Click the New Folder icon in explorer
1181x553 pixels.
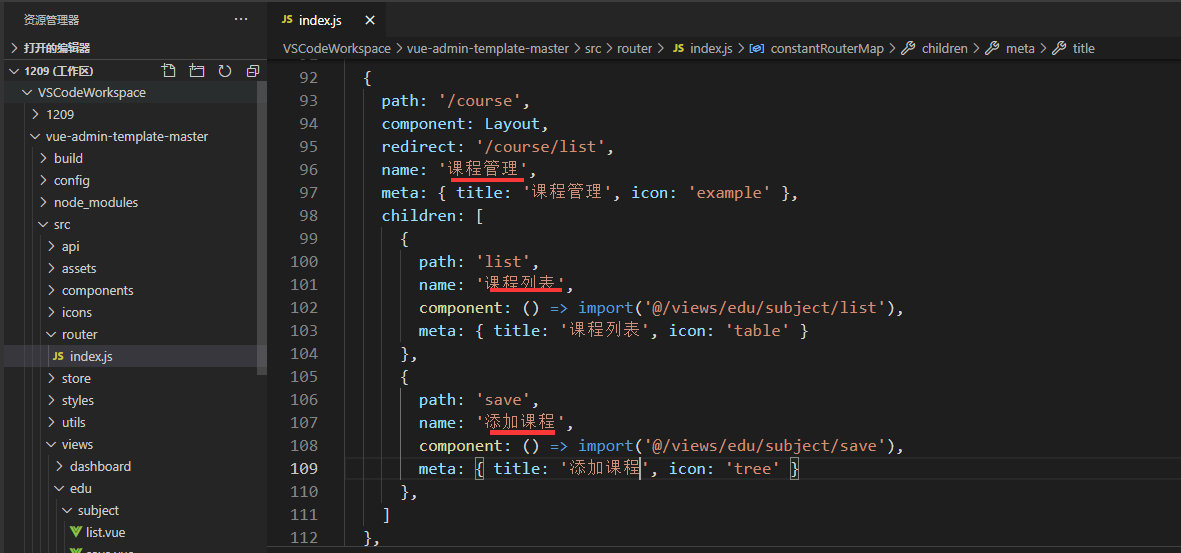pos(197,71)
